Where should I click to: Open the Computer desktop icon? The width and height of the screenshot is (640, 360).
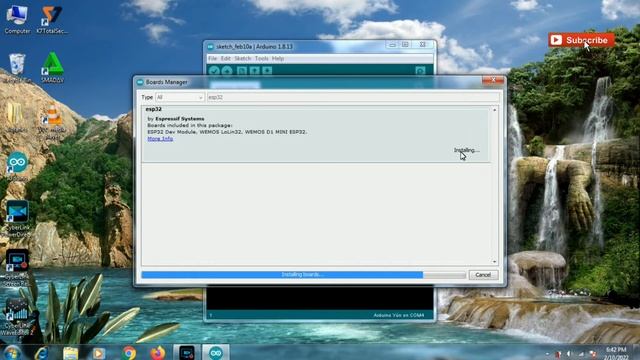pyautogui.click(x=17, y=19)
